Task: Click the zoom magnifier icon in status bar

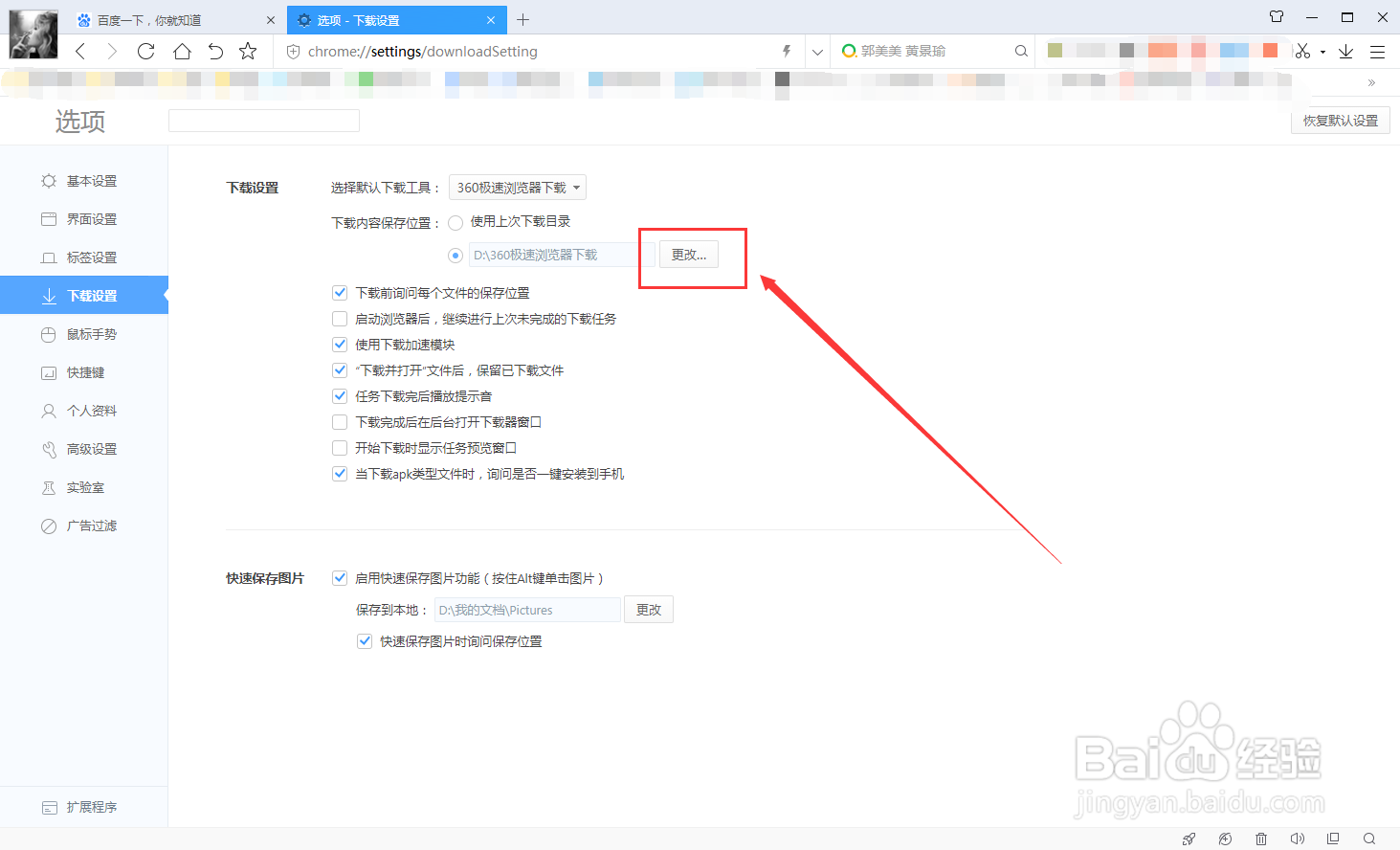Action: pos(1369,839)
